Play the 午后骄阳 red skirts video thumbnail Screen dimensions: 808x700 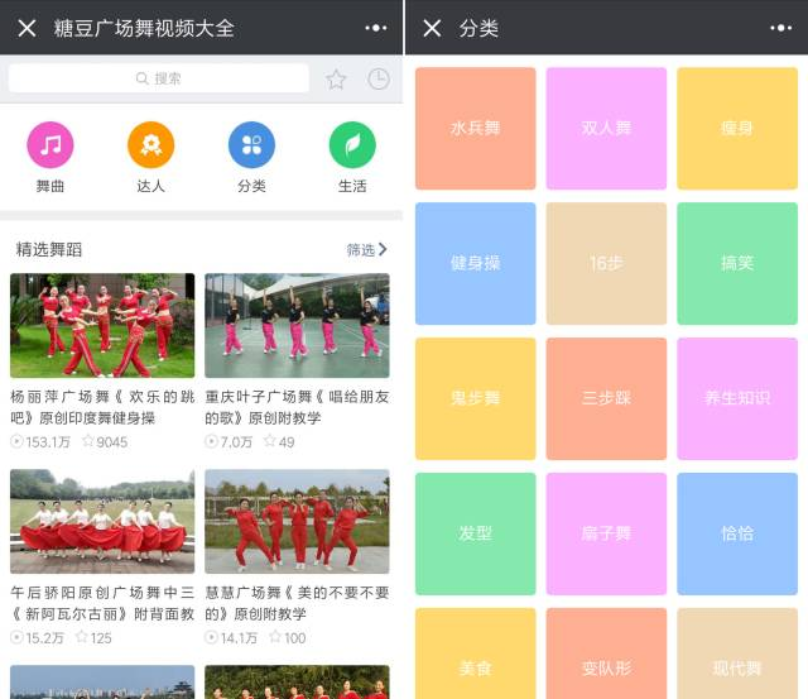pyautogui.click(x=103, y=521)
